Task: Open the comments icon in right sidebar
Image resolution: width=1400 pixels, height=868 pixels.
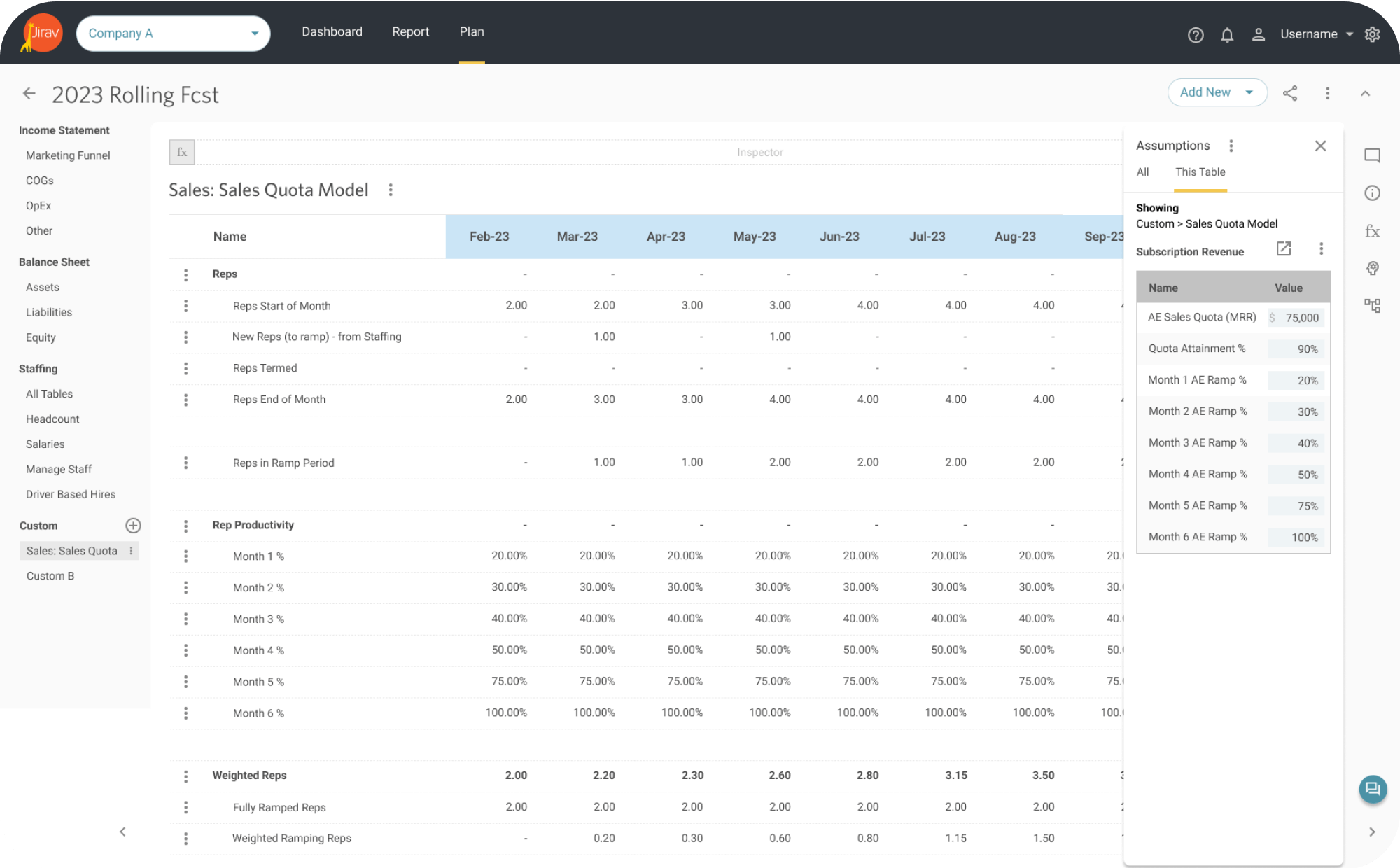Action: 1372,155
